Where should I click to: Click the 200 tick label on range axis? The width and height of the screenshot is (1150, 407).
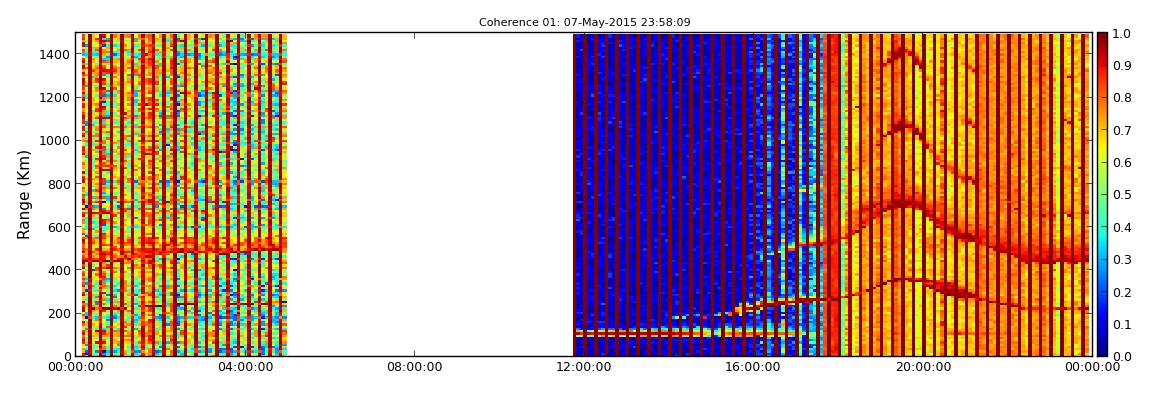tap(59, 313)
